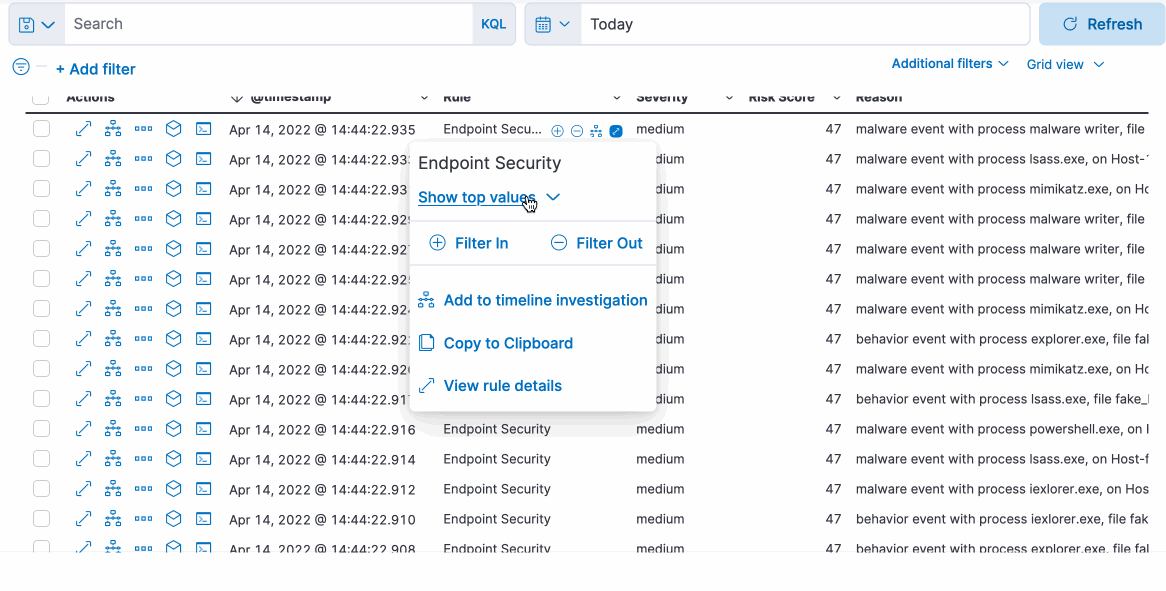
Task: Click in the Search query field
Action: [268, 25]
